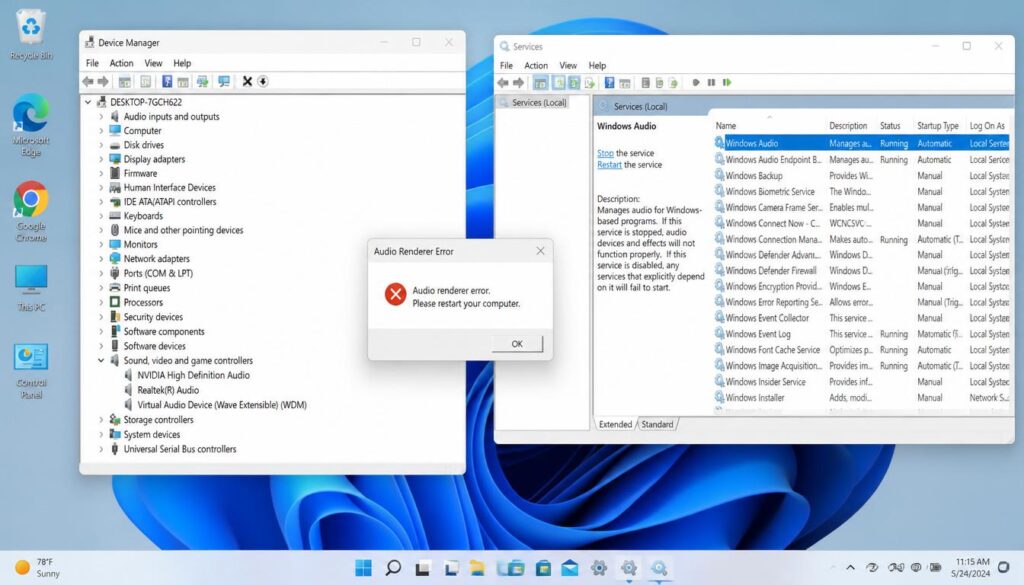
Task: Click the blue Help icon in Device Manager toolbar
Action: [x=167, y=81]
